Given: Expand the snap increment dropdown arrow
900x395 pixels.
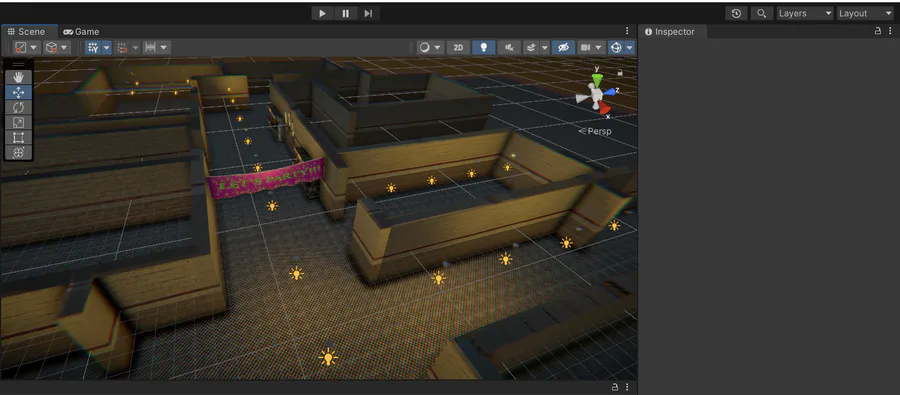Looking at the screenshot, I should point(164,48).
